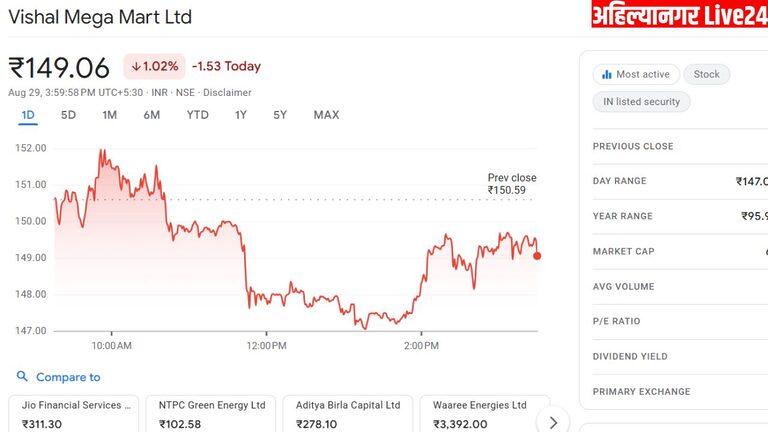Show the MAX chart range
The height and width of the screenshot is (432, 768).
coord(326,115)
